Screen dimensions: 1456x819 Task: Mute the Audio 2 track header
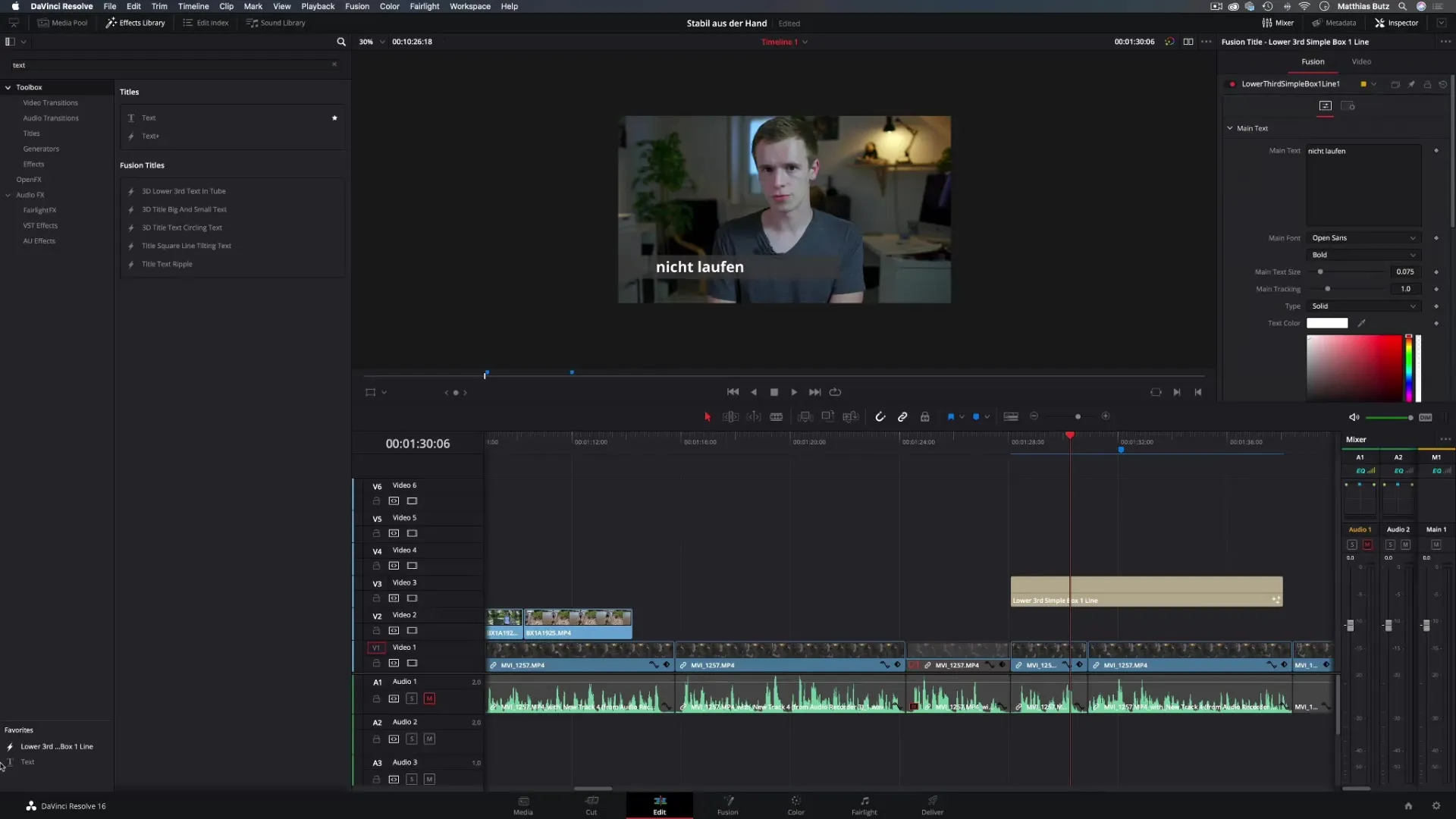(x=429, y=739)
